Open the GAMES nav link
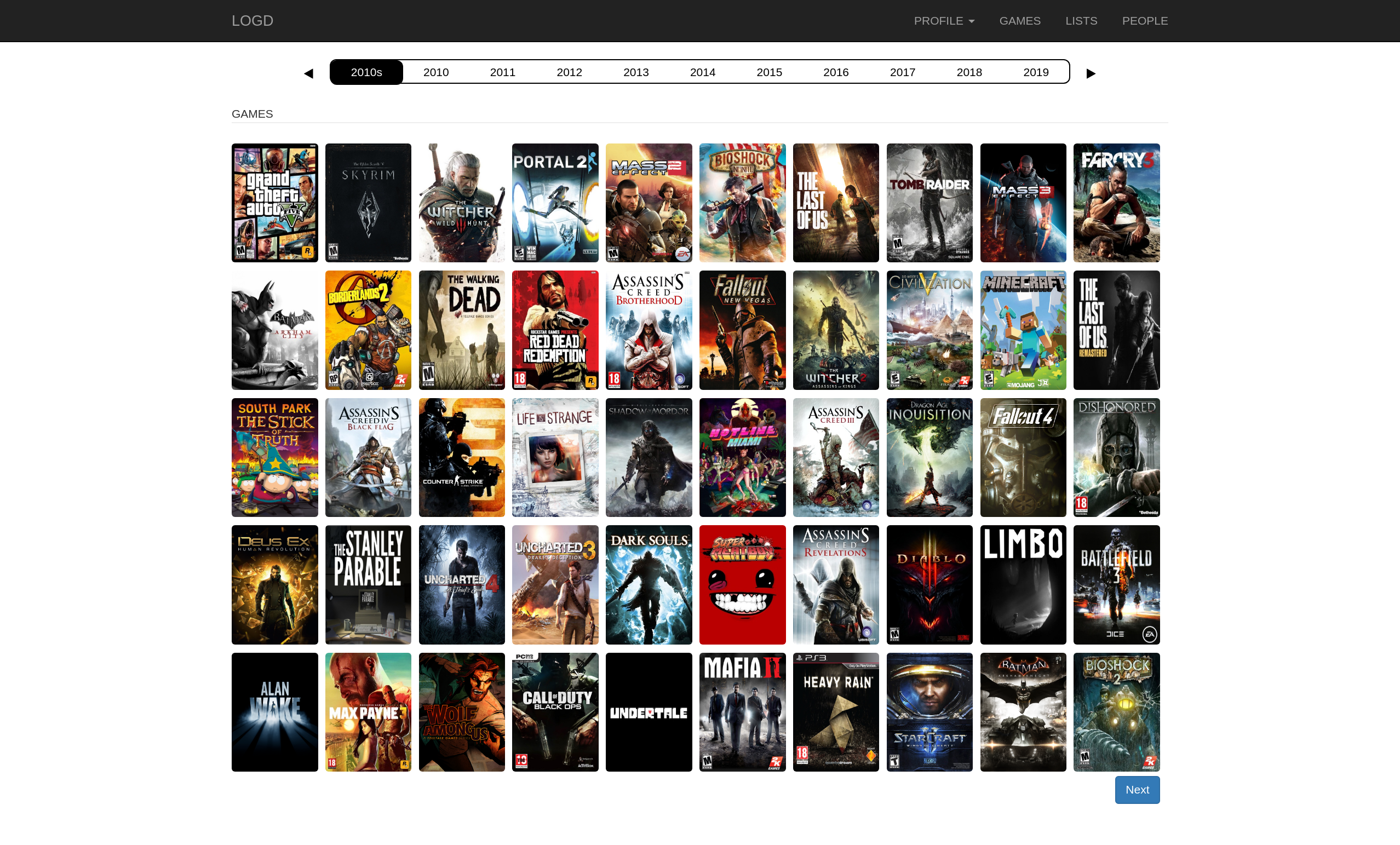 pos(1020,21)
